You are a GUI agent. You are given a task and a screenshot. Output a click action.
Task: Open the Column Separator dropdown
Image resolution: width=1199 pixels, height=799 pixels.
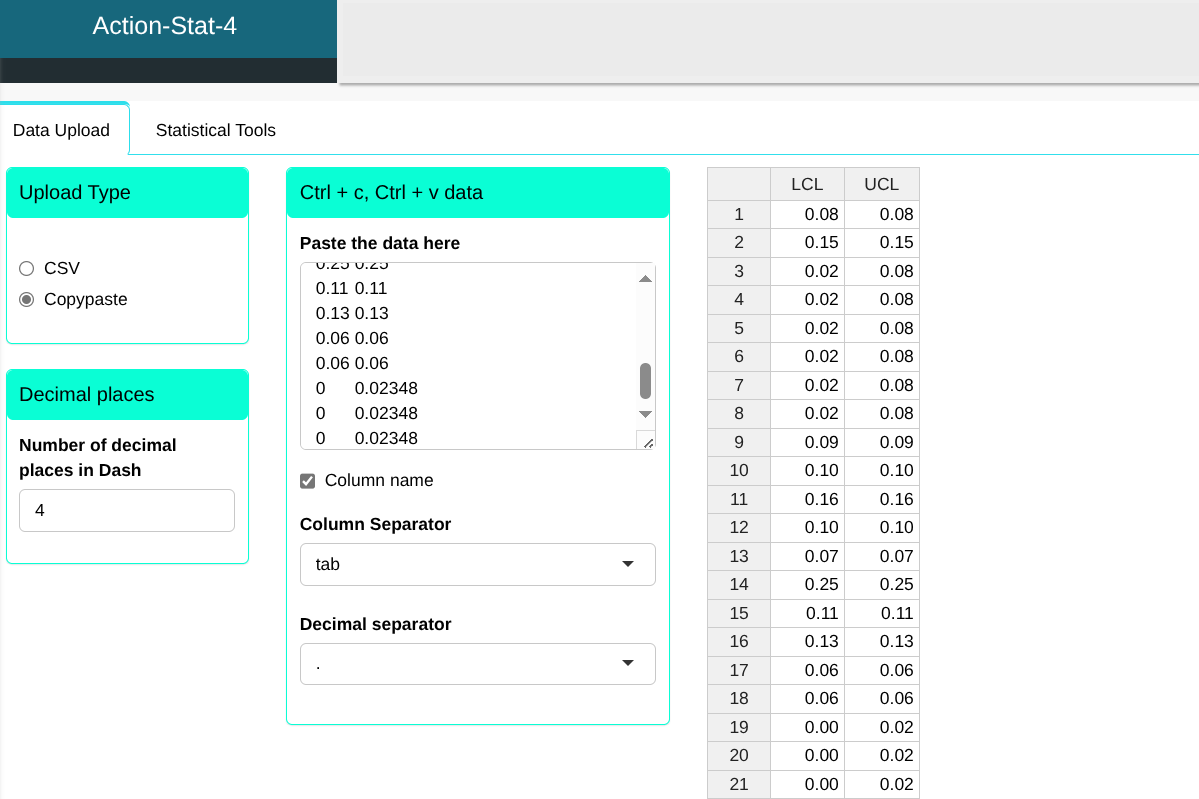(x=477, y=564)
